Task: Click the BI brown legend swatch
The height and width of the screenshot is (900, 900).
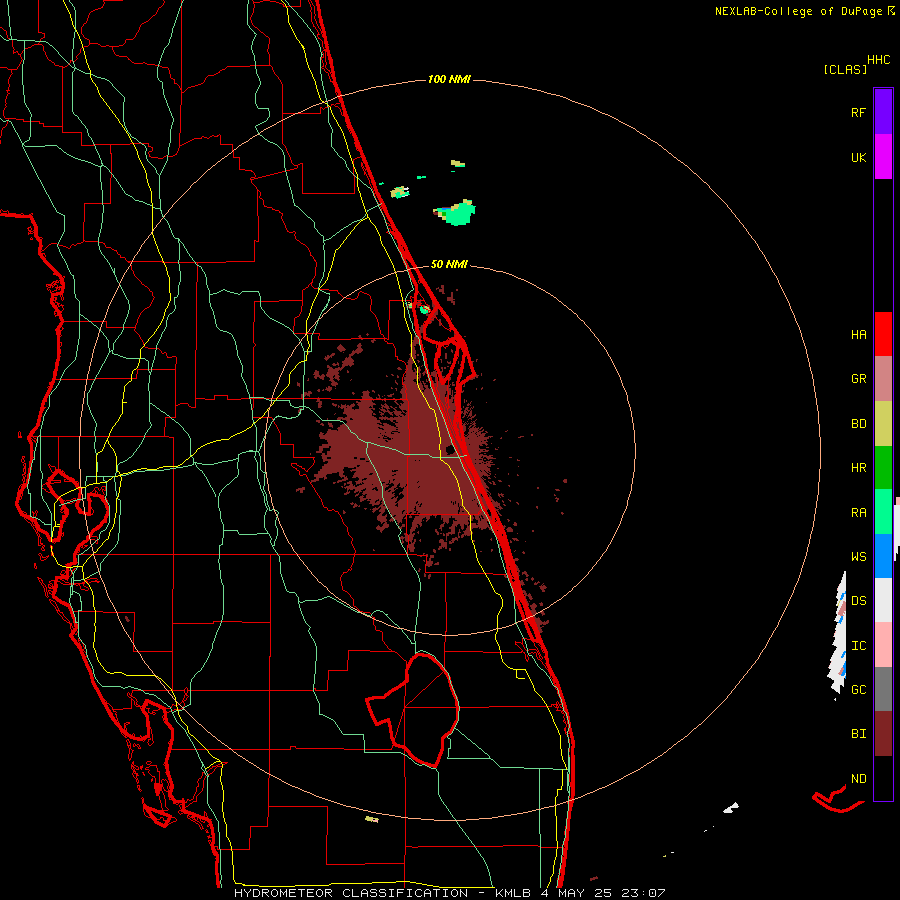Action: point(883,734)
